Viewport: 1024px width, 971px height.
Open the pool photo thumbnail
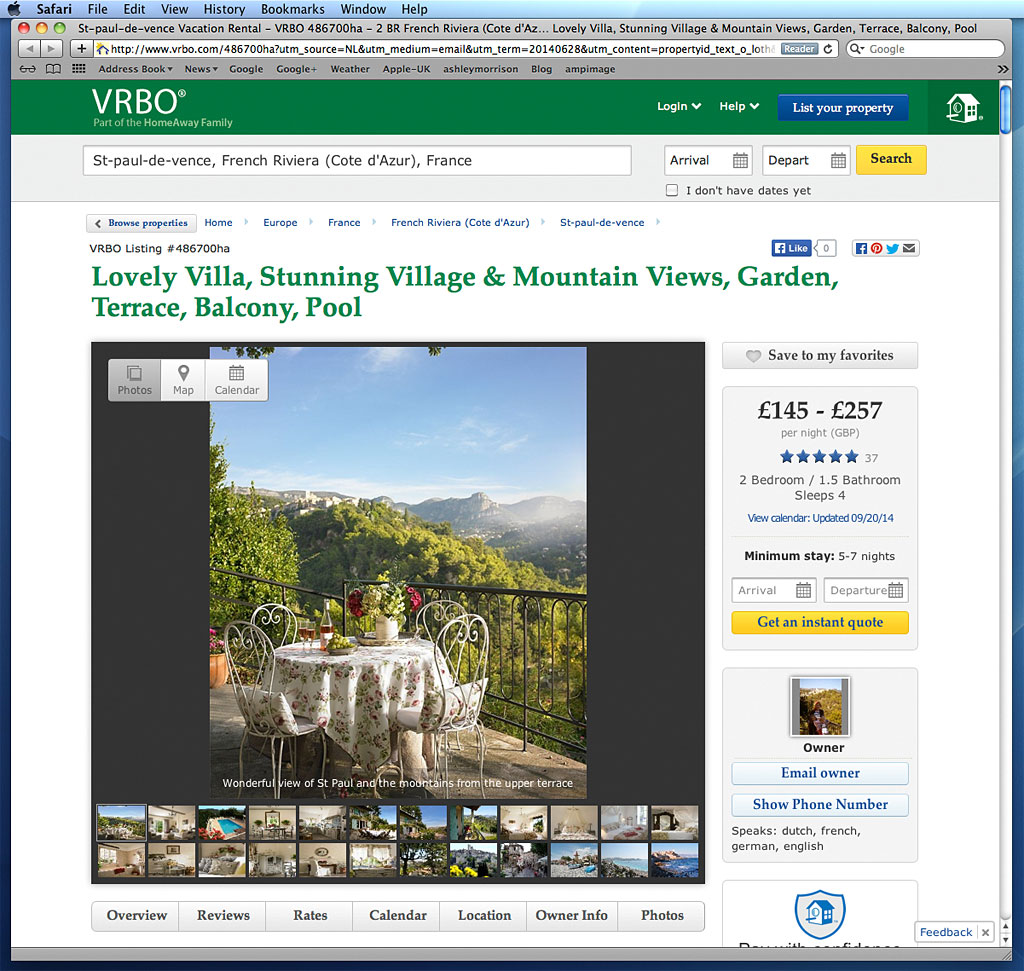click(222, 822)
